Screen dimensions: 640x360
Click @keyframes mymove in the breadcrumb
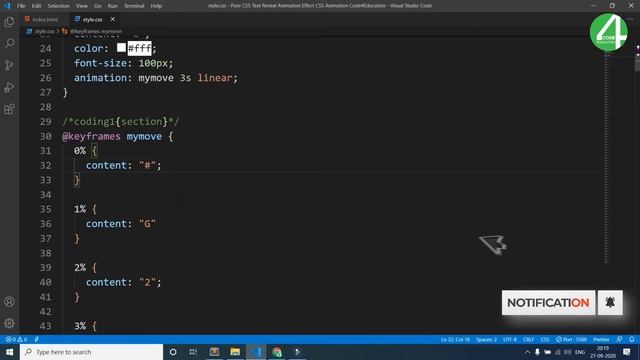click(x=96, y=31)
